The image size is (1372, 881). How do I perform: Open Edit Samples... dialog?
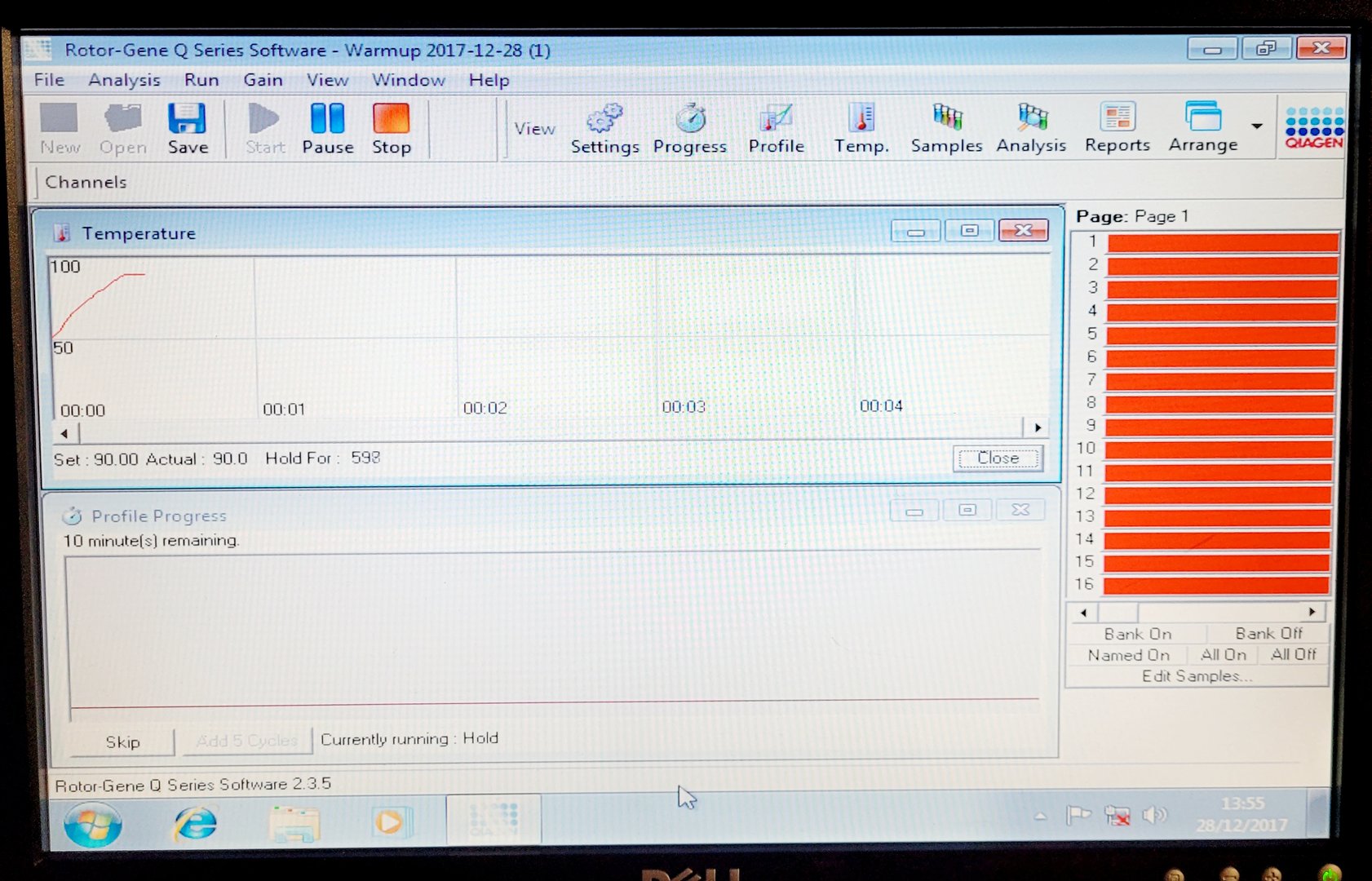coord(1197,676)
